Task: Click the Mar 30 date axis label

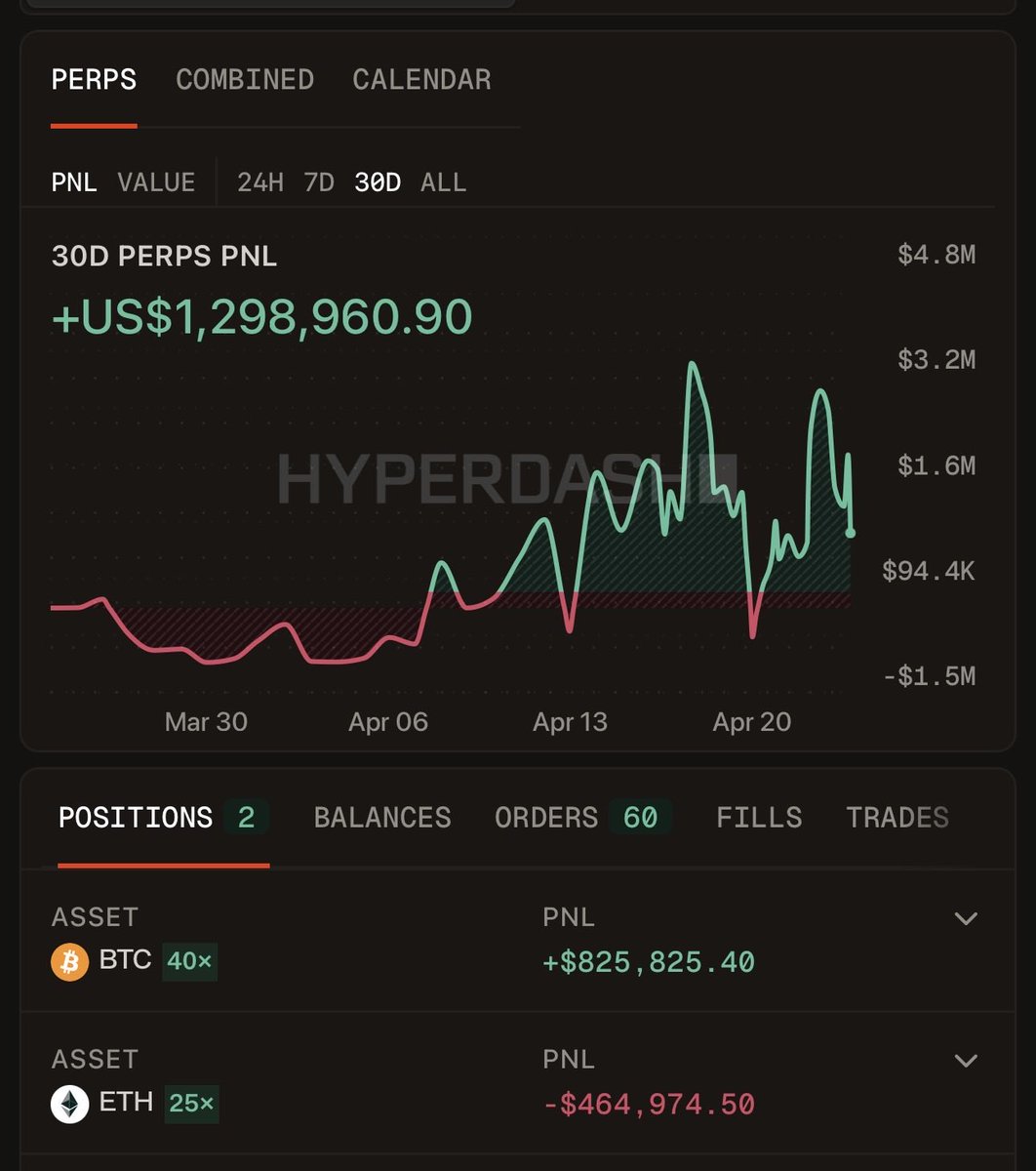Action: pyautogui.click(x=206, y=722)
